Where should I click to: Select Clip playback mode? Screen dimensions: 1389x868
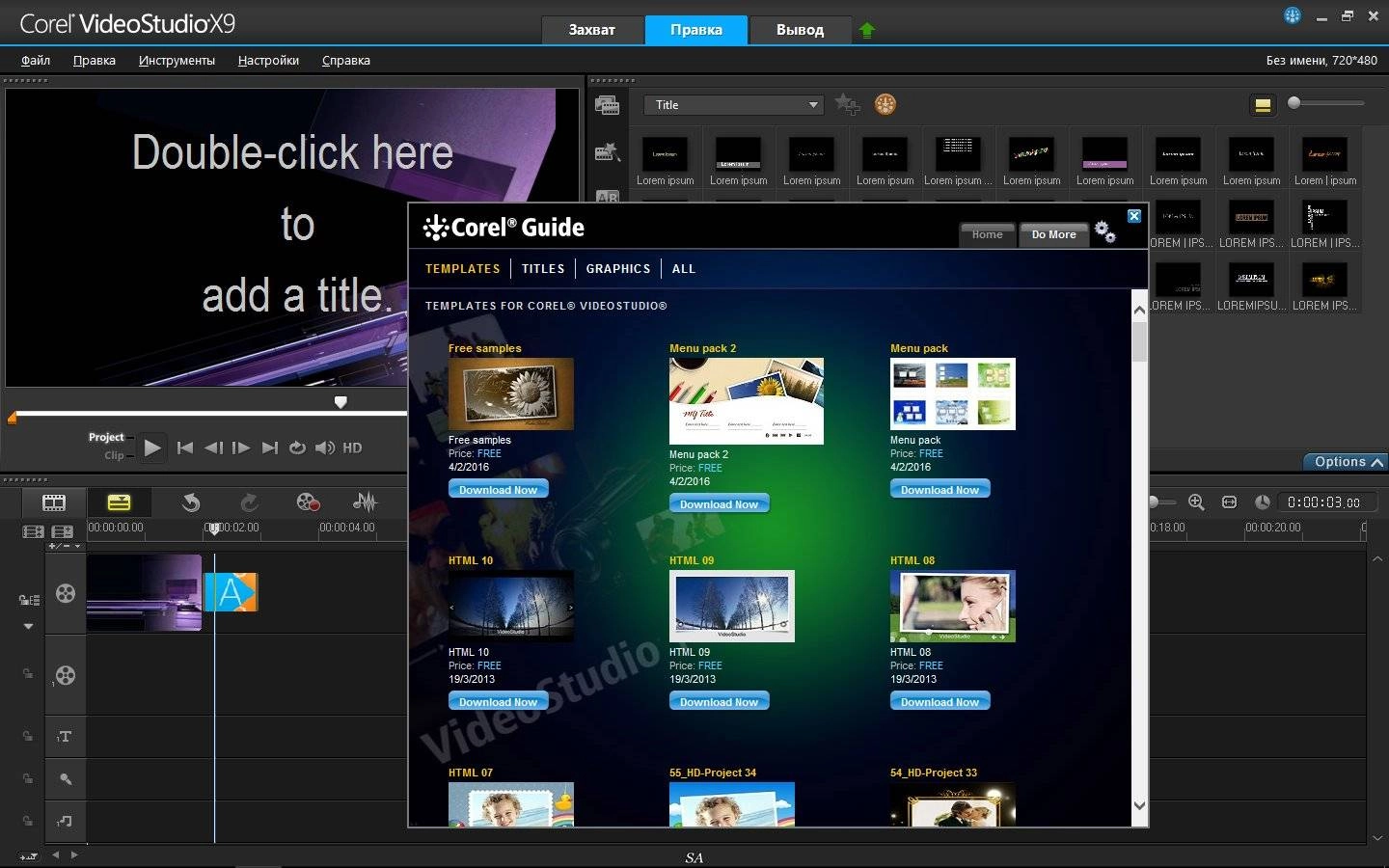coord(114,455)
